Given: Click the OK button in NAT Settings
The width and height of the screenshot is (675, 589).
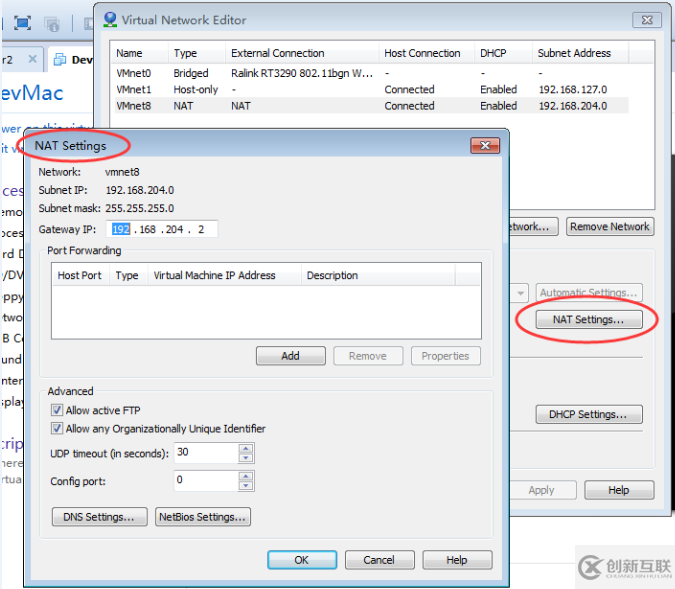Looking at the screenshot, I should 302,560.
